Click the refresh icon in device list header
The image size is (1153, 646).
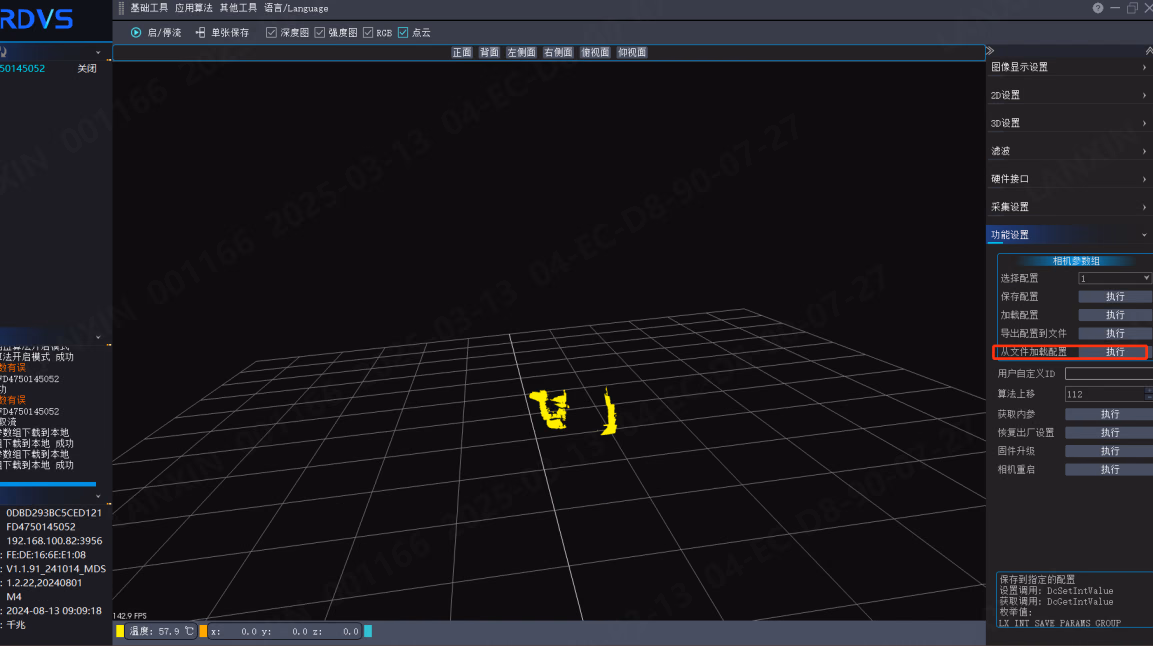[x=3, y=52]
